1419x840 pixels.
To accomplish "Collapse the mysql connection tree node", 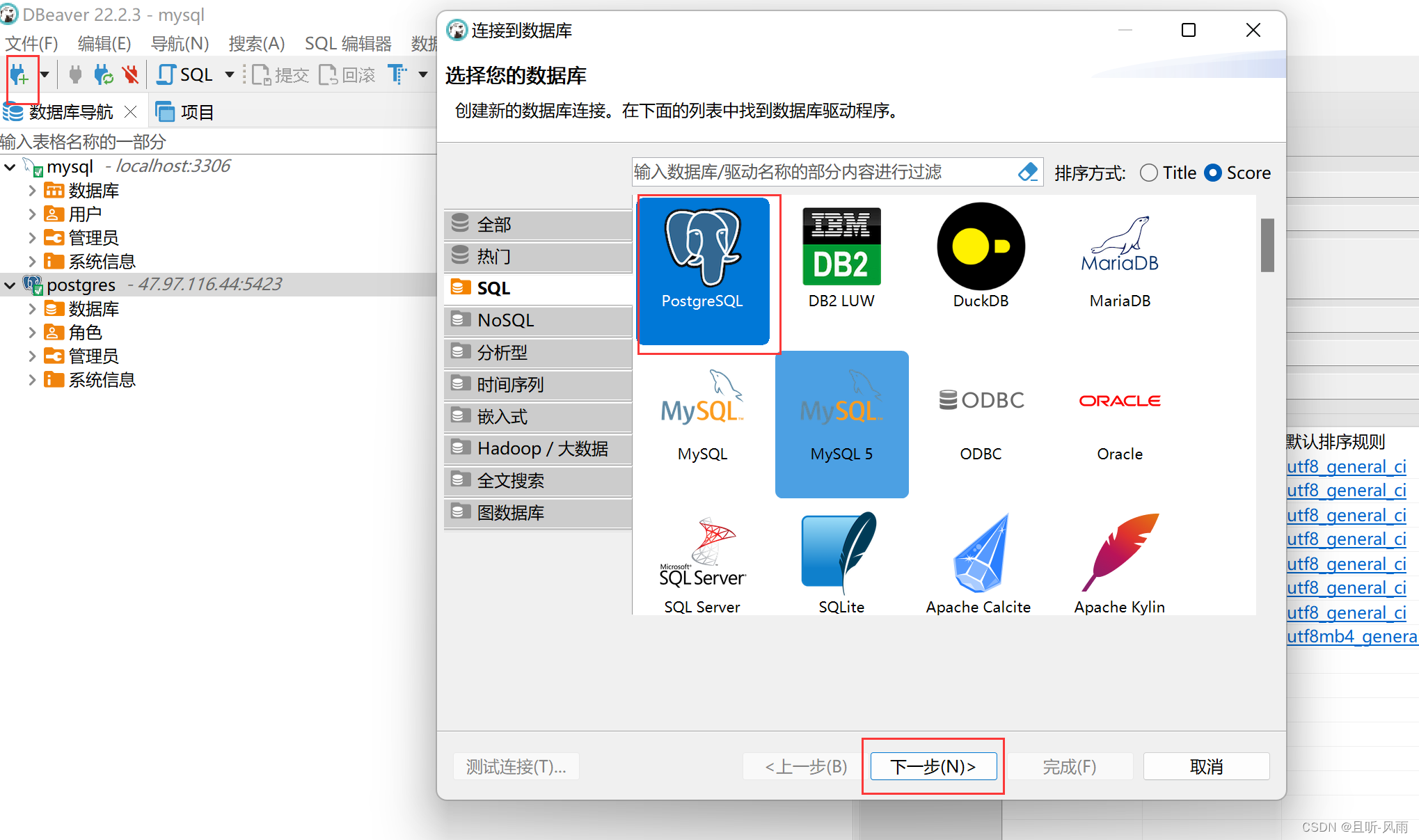I will click(x=10, y=166).
